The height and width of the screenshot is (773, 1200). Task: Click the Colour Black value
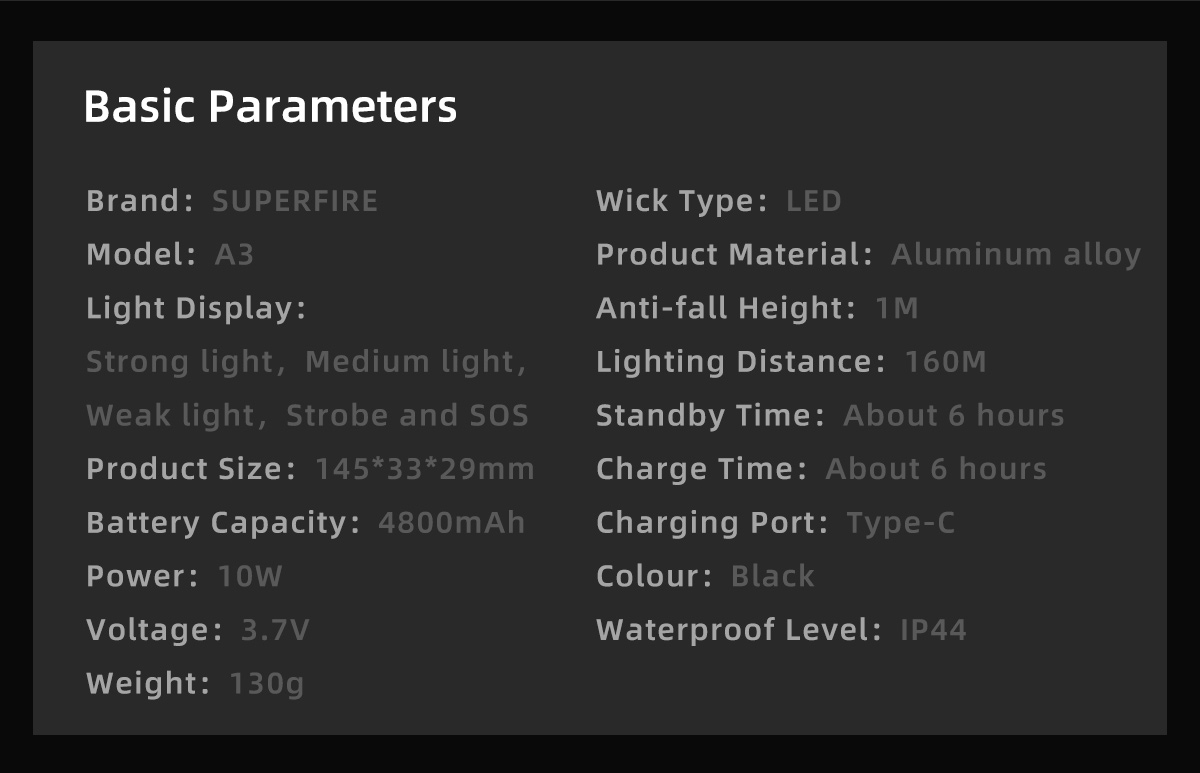click(773, 577)
